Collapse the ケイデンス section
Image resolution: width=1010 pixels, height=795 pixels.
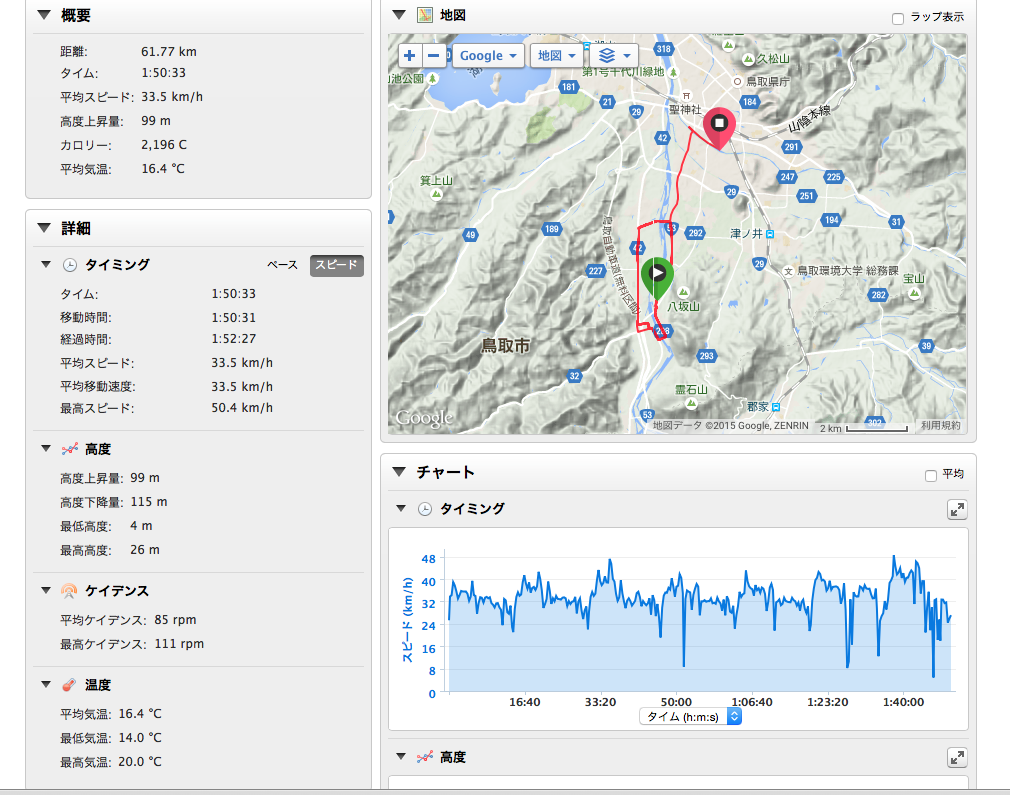point(46,590)
